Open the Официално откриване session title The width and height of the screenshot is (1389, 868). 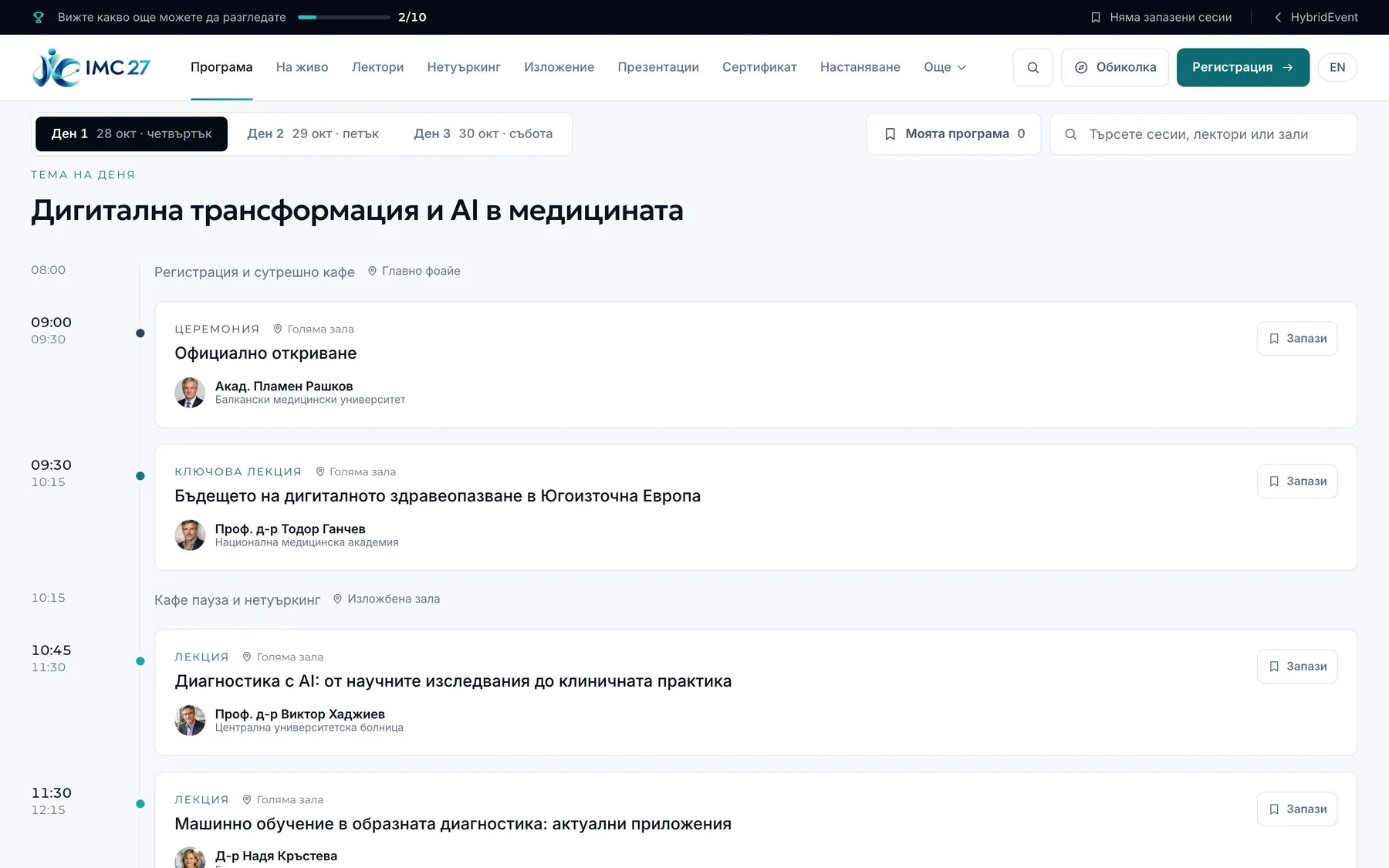coord(265,353)
